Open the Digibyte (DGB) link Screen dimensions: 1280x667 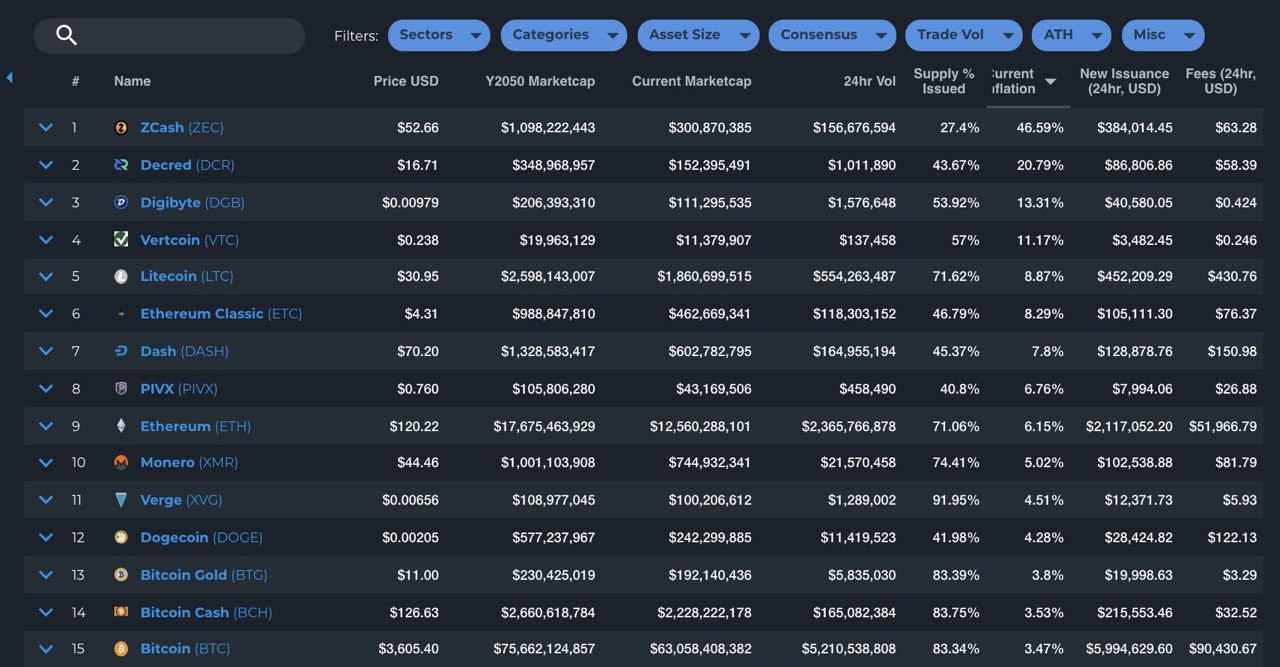coord(192,202)
